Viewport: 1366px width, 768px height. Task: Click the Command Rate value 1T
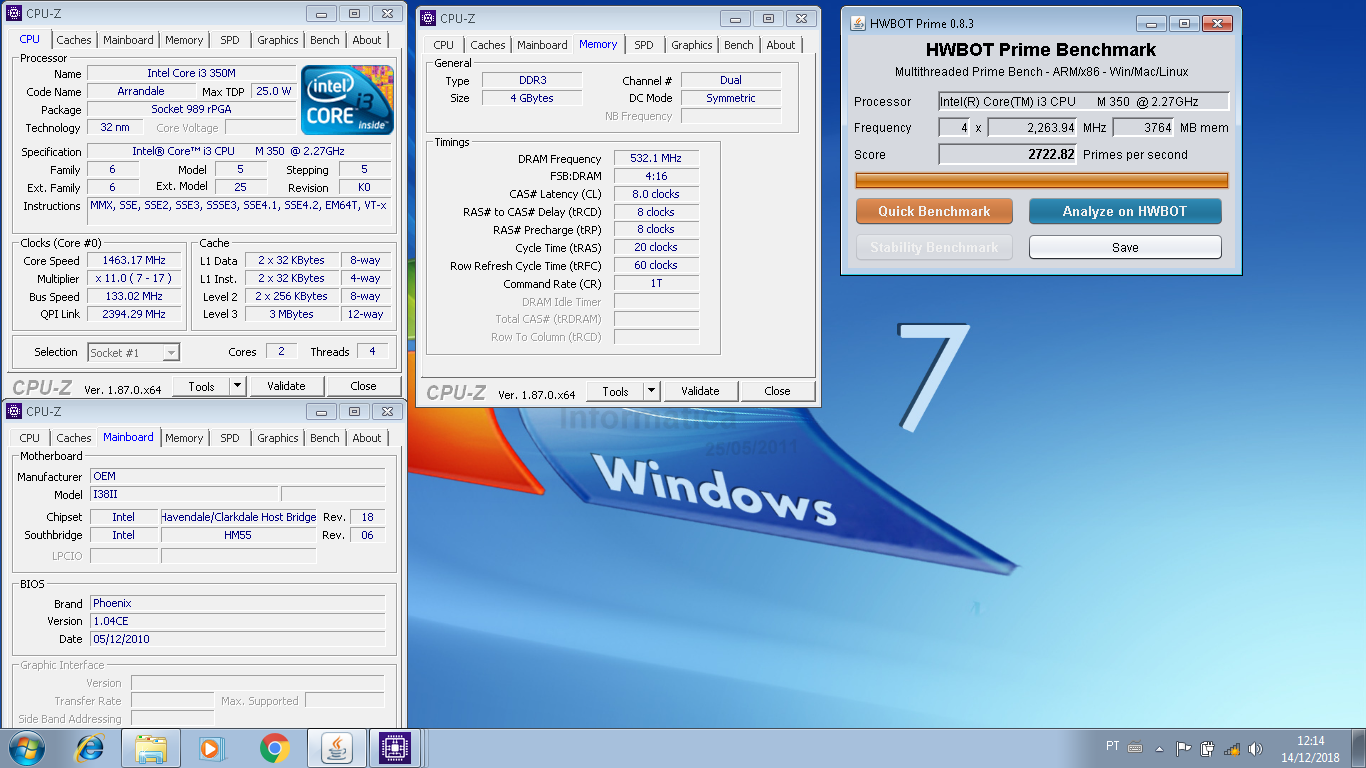656,283
